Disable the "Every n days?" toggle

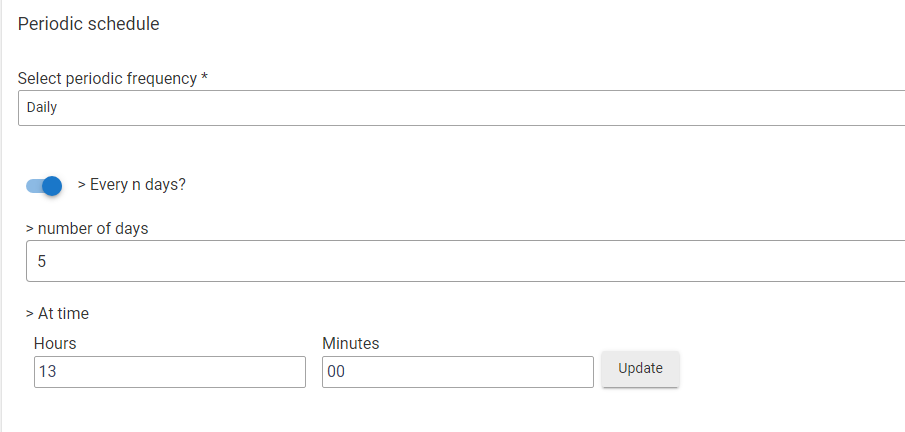pos(45,186)
